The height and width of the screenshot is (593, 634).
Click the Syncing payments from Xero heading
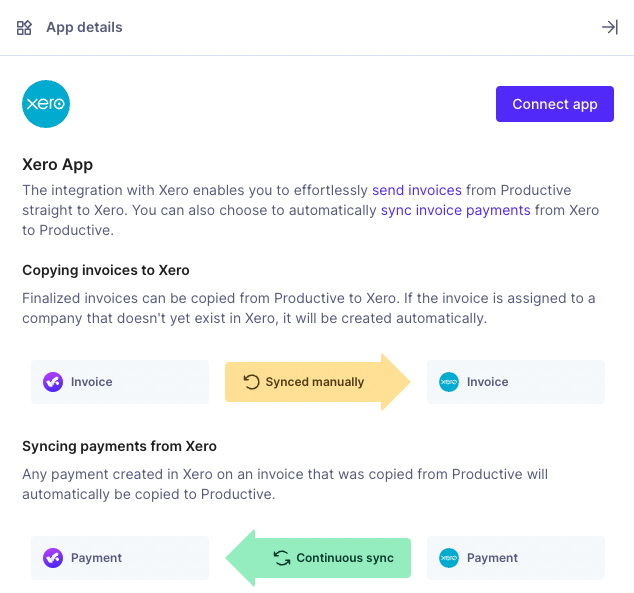click(x=119, y=446)
